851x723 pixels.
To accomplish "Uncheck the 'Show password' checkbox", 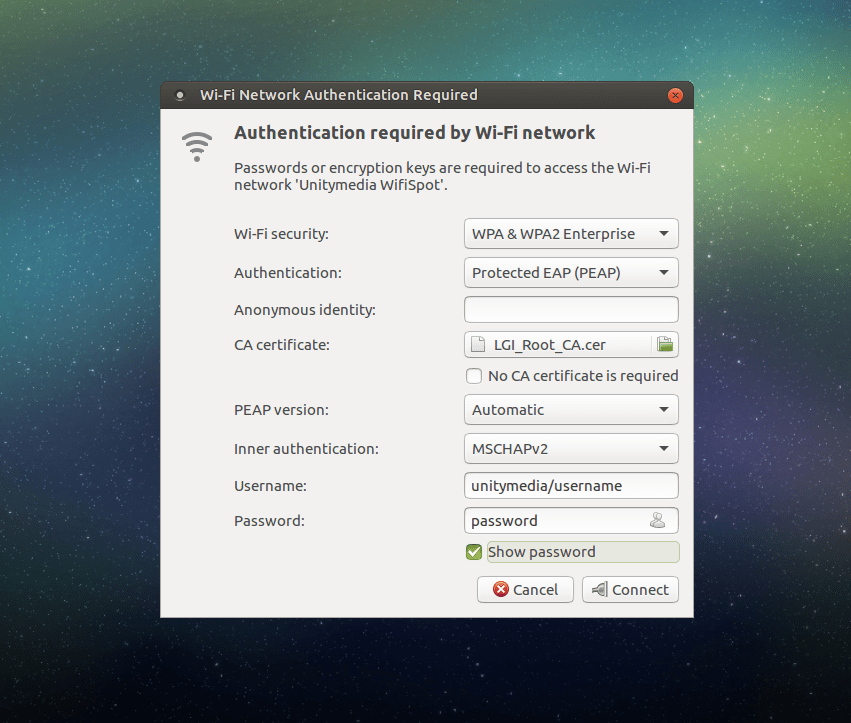I will pos(473,551).
